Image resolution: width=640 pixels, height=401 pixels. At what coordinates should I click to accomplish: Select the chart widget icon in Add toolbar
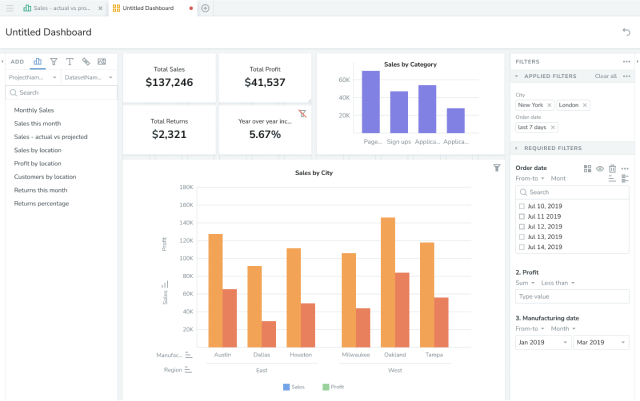click(38, 61)
